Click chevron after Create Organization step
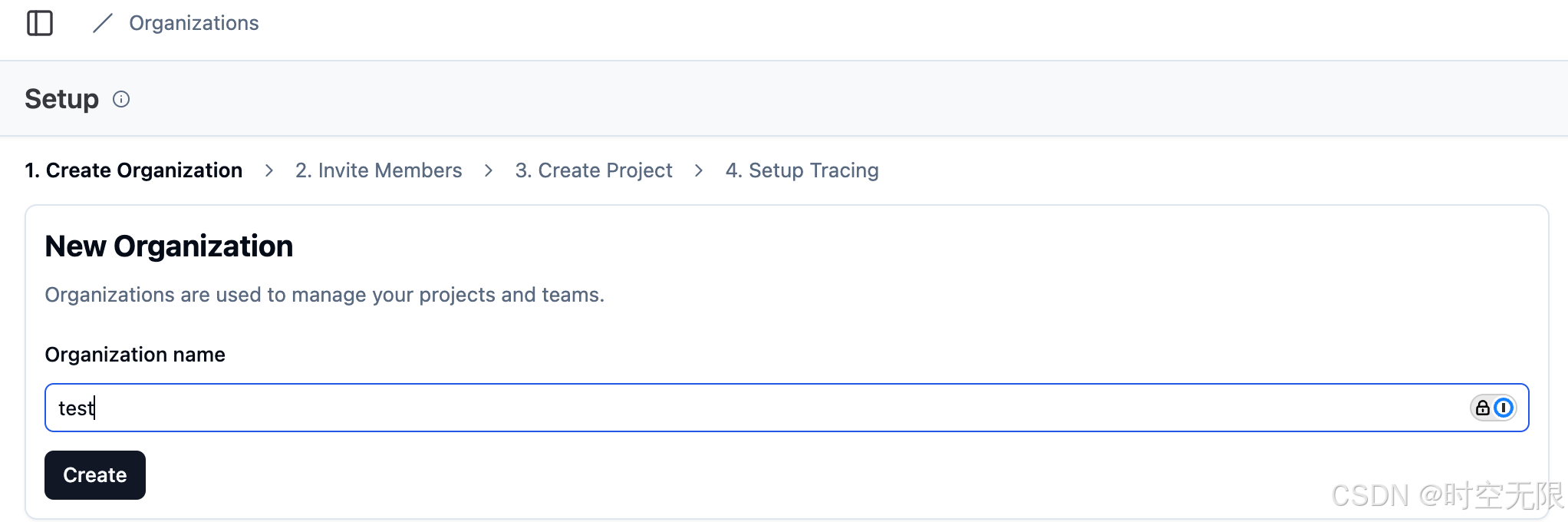This screenshot has height=522, width=1568. tap(269, 170)
